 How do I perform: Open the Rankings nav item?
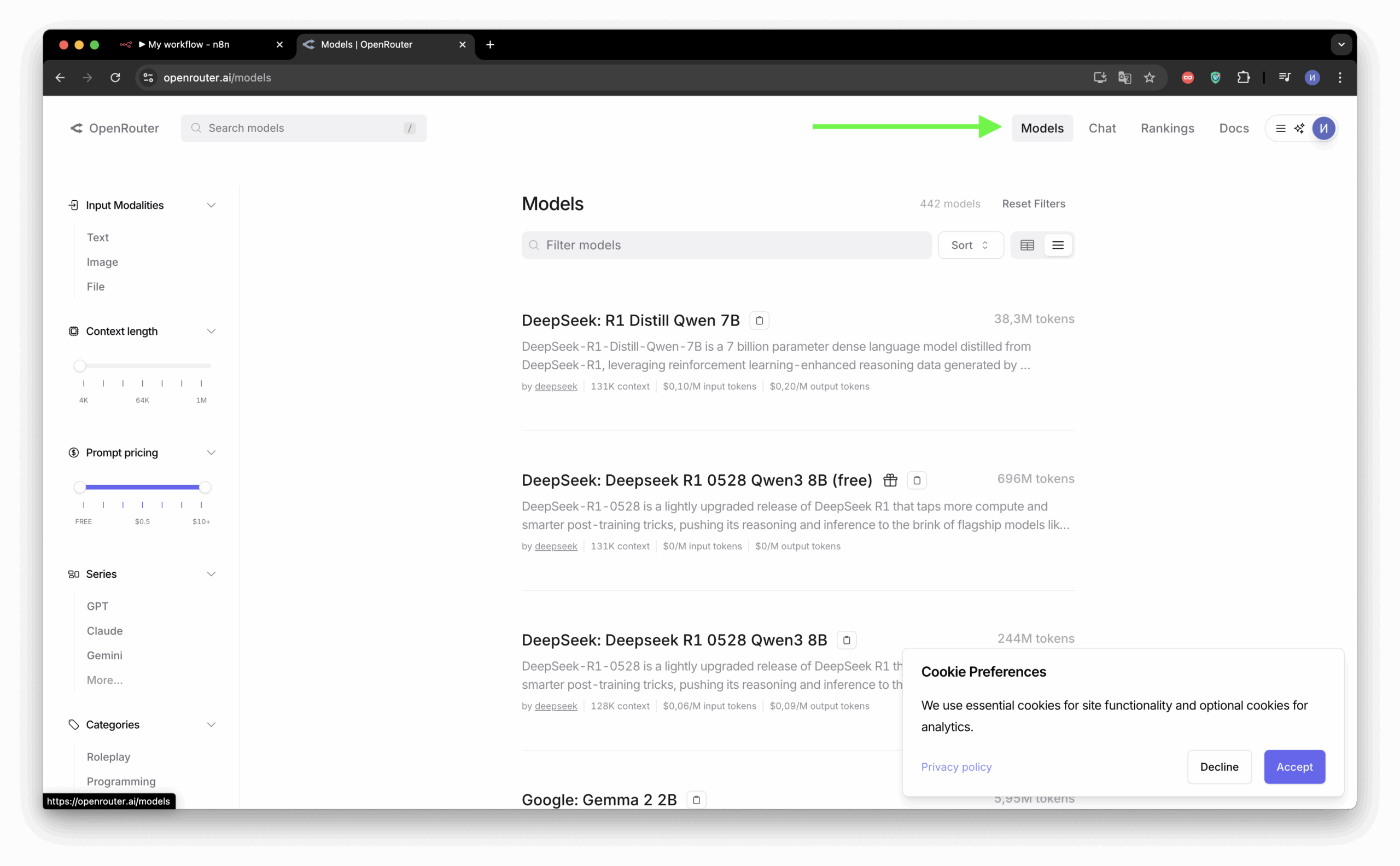pyautogui.click(x=1167, y=129)
